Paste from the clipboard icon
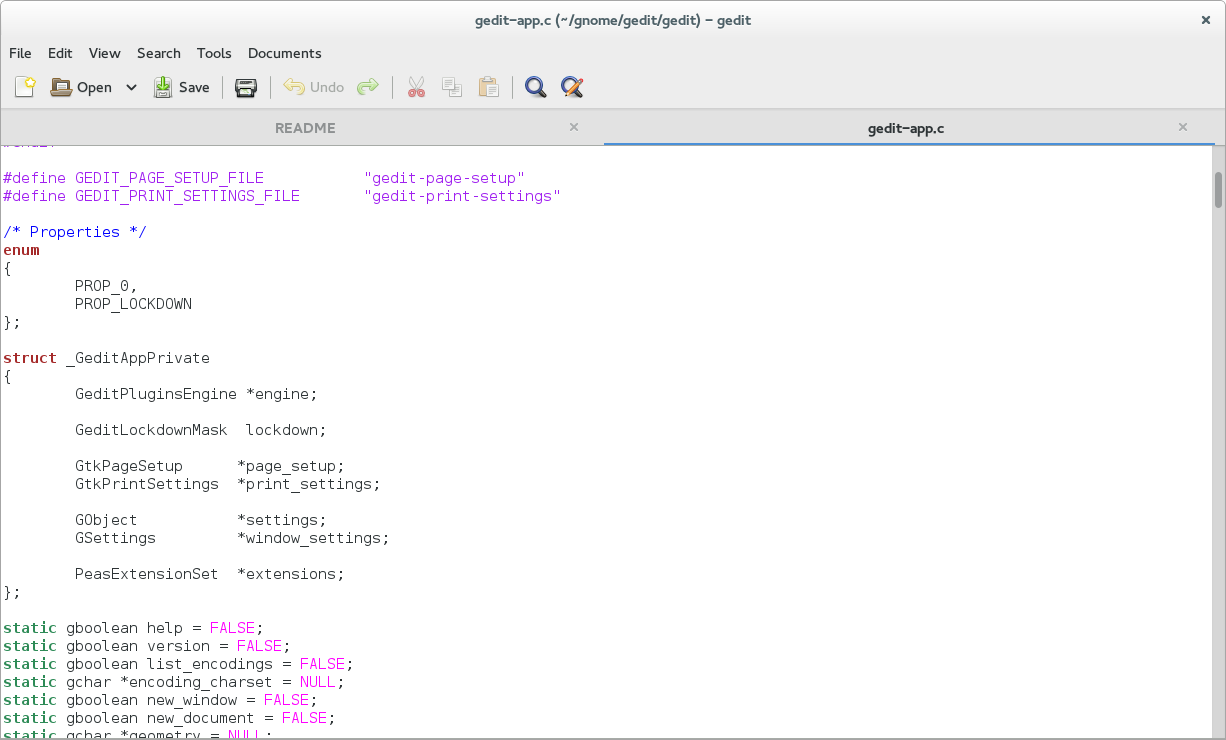The height and width of the screenshot is (740, 1226). coord(488,87)
